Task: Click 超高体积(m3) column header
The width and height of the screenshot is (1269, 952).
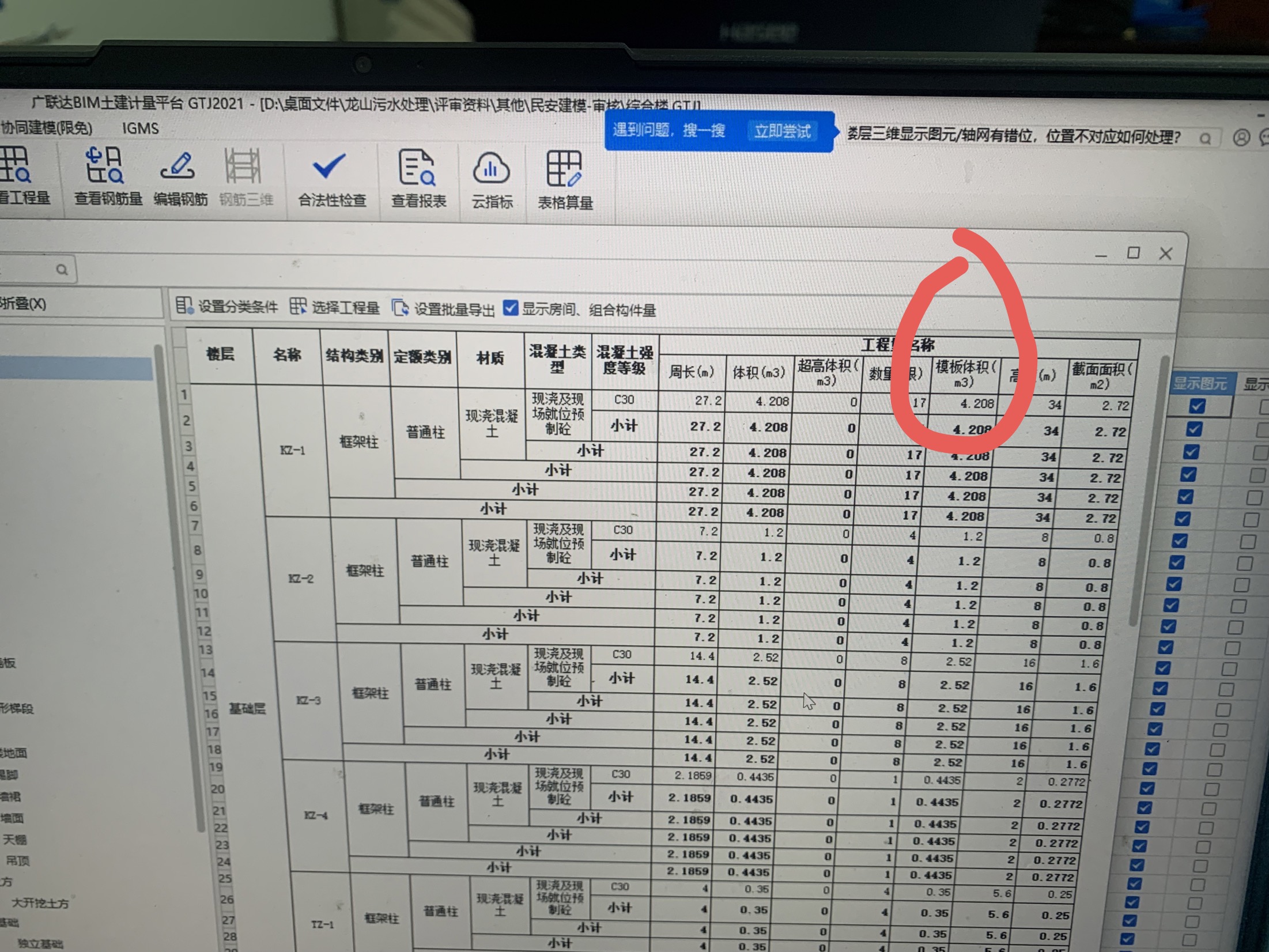Action: coord(826,374)
